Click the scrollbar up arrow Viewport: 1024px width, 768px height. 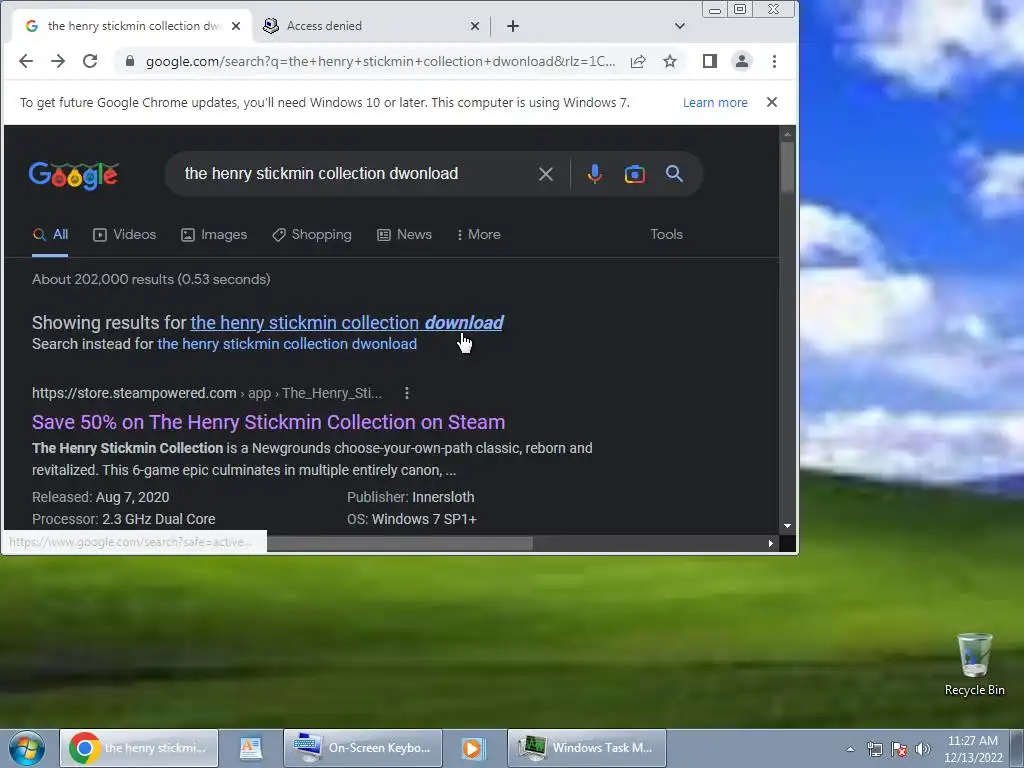(x=787, y=135)
